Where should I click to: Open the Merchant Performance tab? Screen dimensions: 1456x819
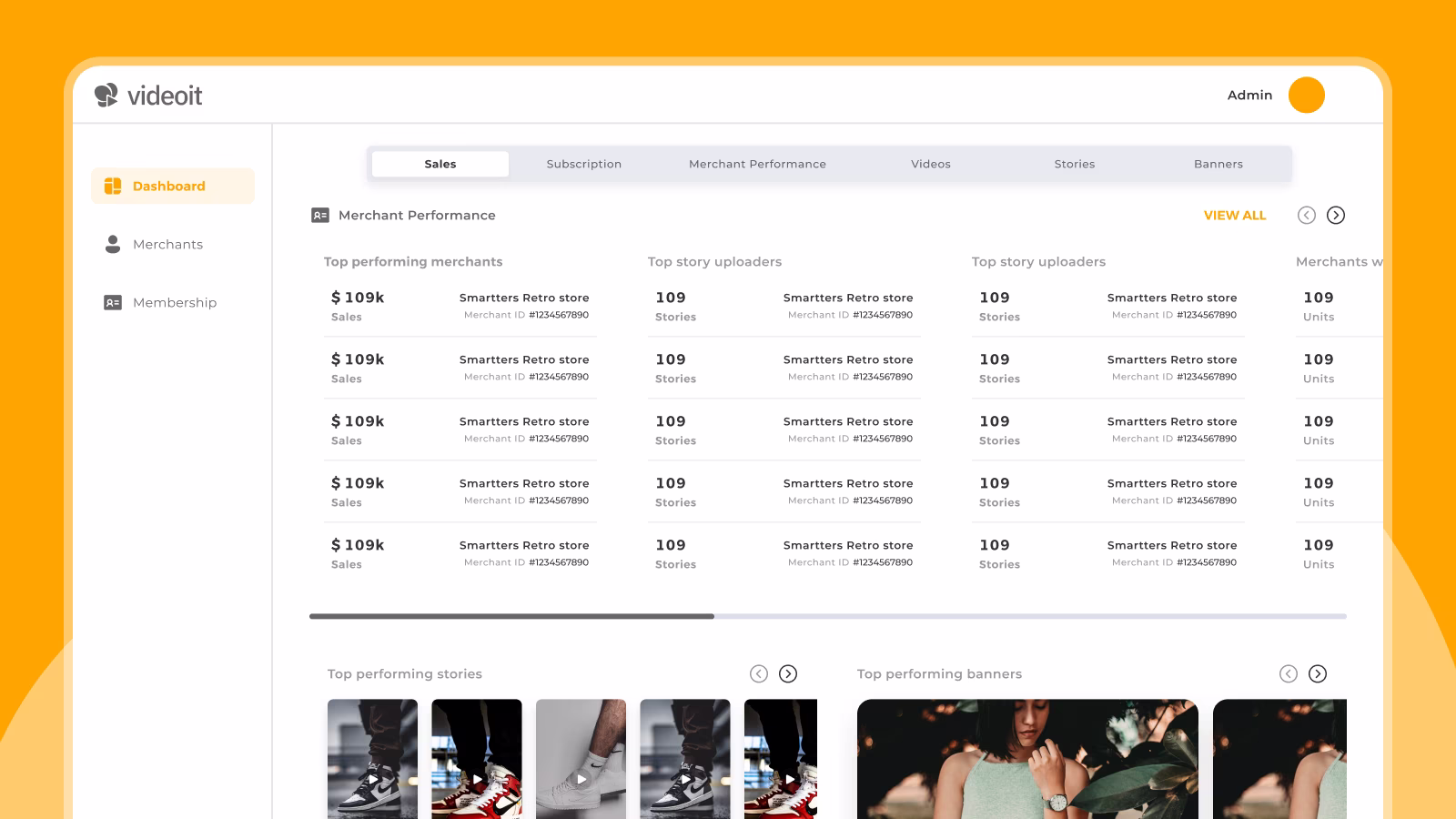(757, 164)
